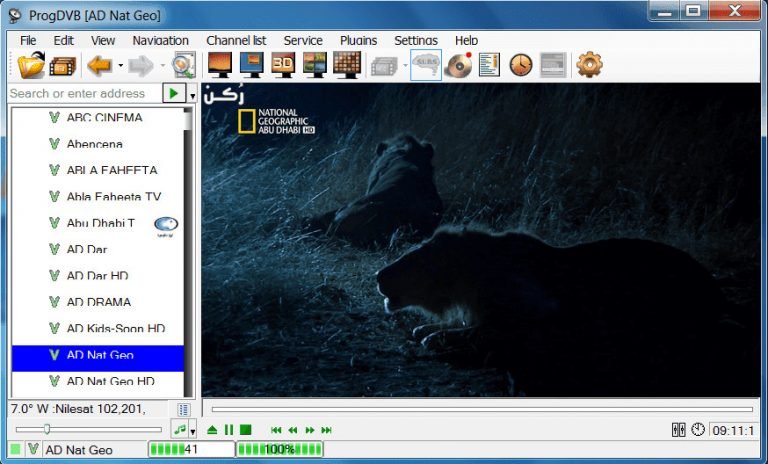Open the Settings menu
The width and height of the screenshot is (768, 464).
pos(416,40)
